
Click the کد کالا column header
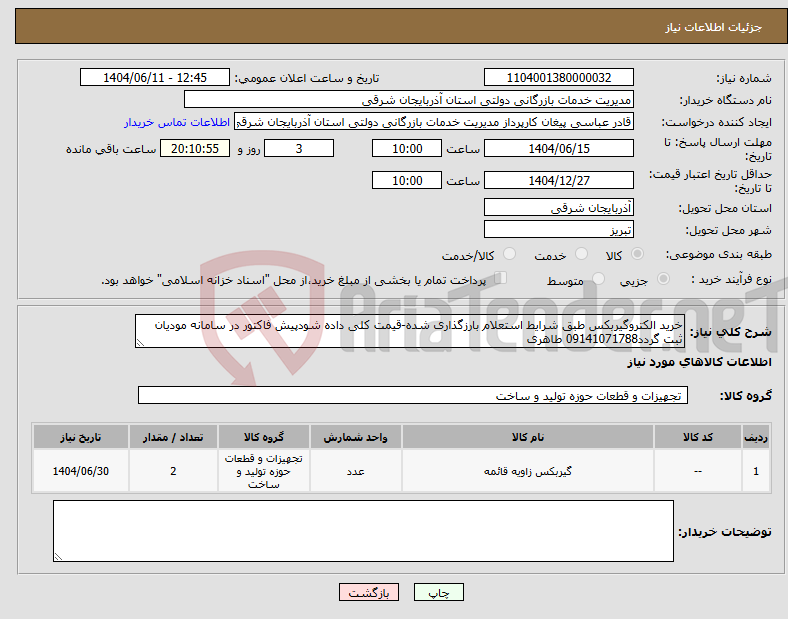tap(698, 437)
